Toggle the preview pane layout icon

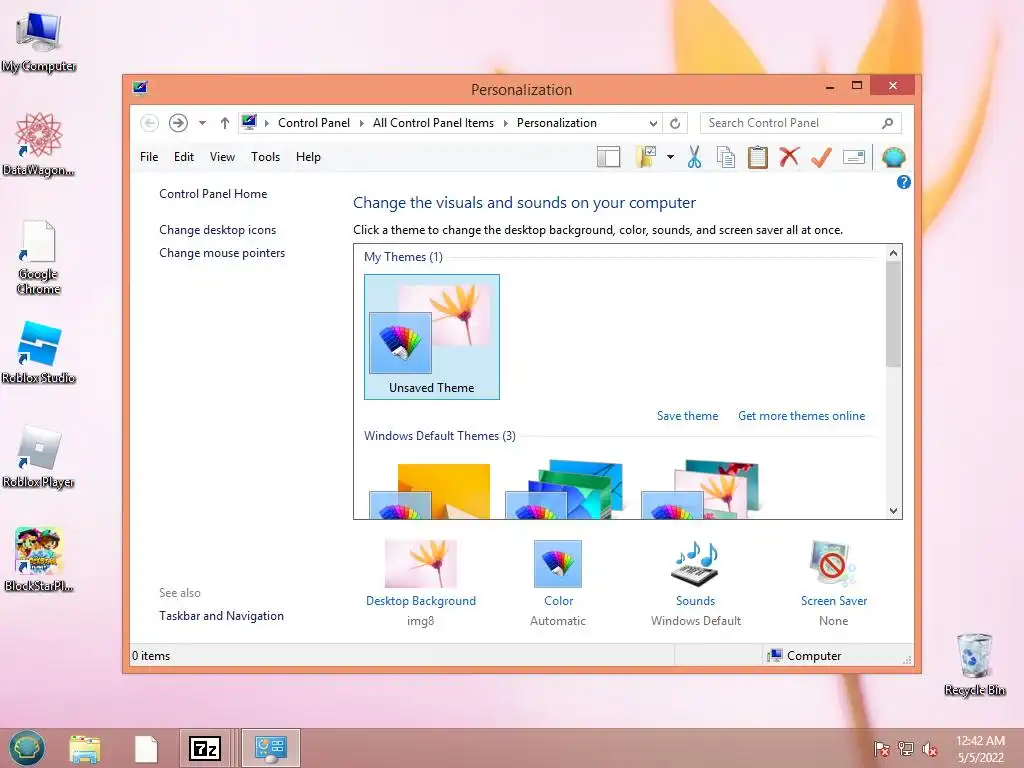click(609, 157)
